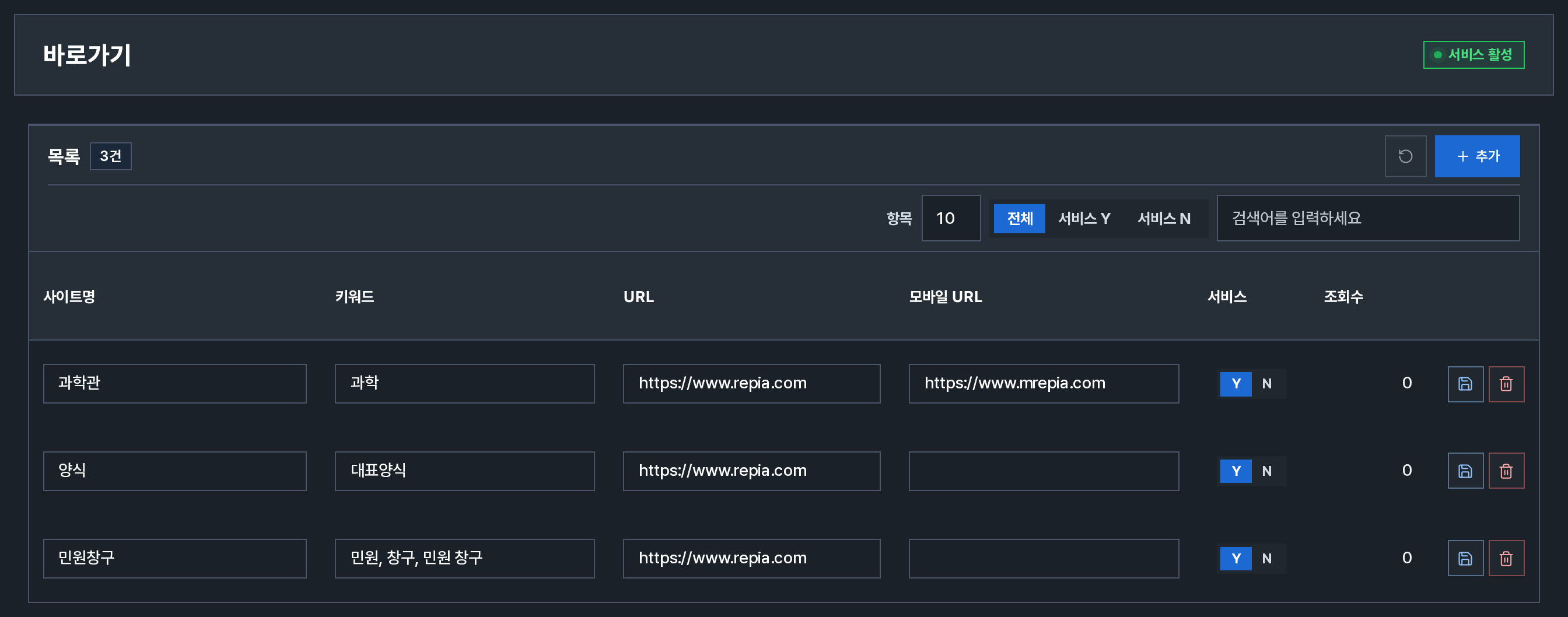This screenshot has width=1568, height=617.
Task: Click the 서비스 활성 status badge
Action: [x=1473, y=55]
